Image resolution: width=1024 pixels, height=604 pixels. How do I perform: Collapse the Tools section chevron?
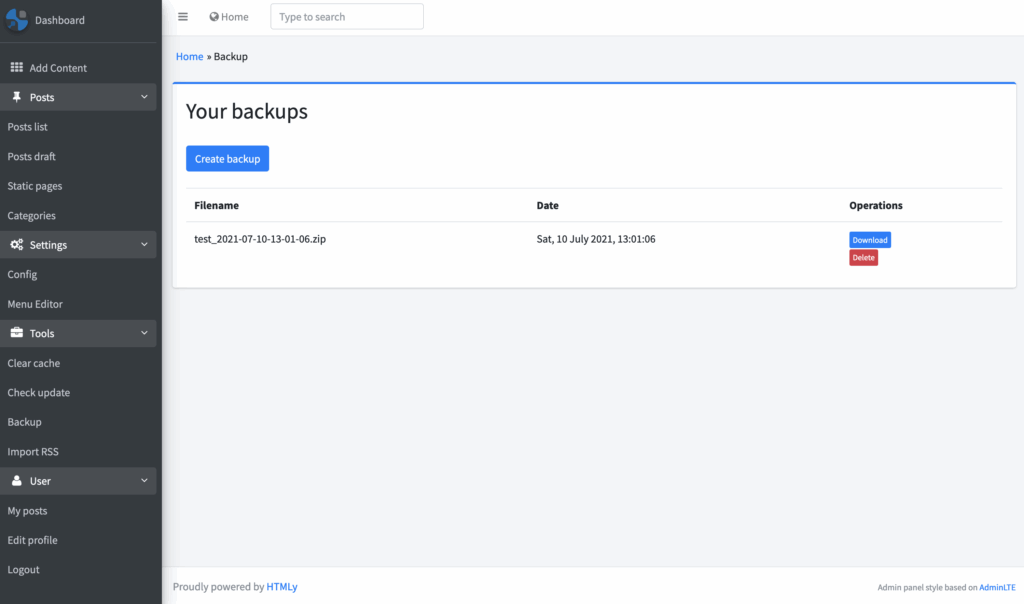(144, 333)
